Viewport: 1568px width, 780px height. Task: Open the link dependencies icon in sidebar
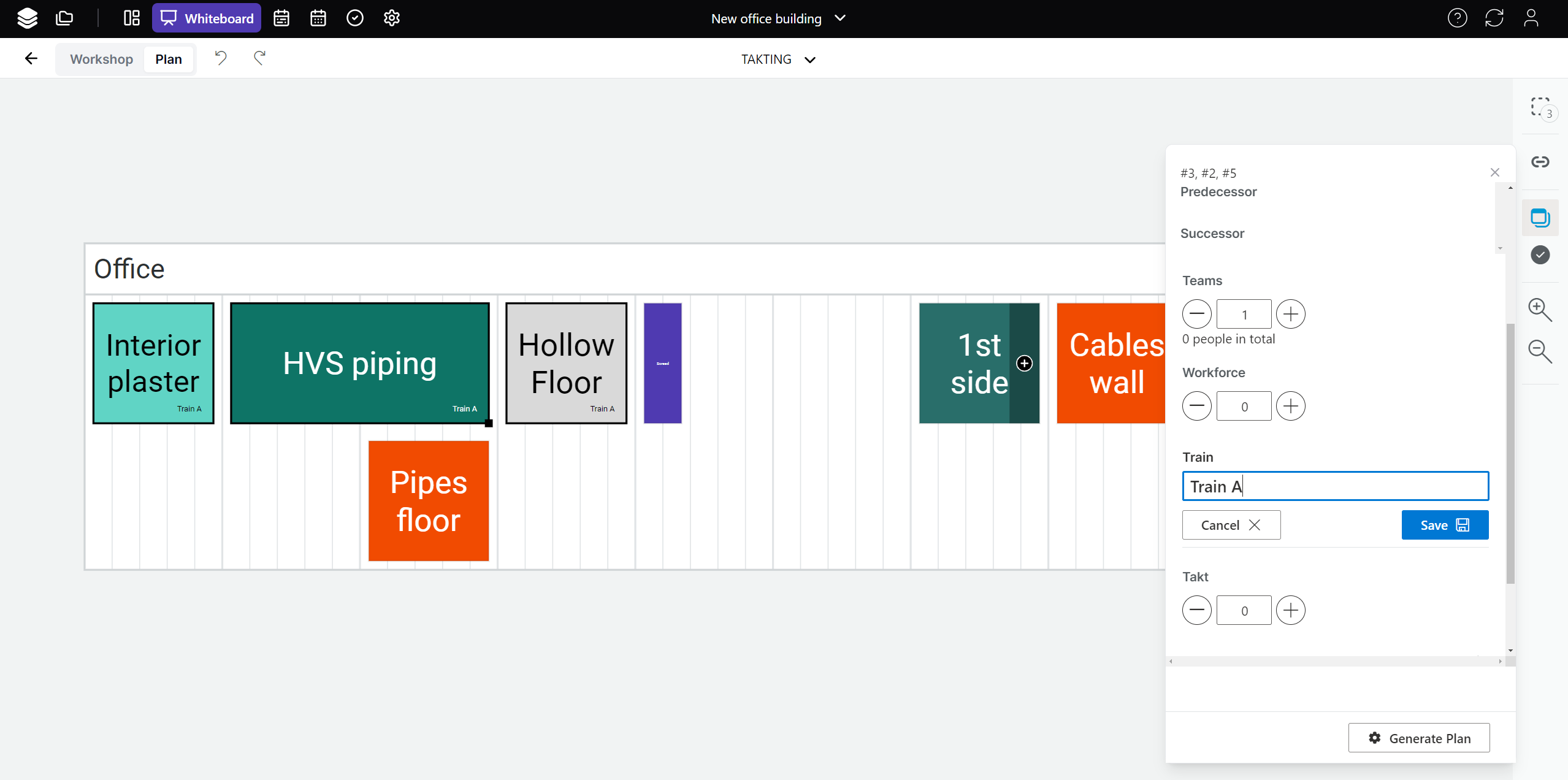[x=1540, y=162]
